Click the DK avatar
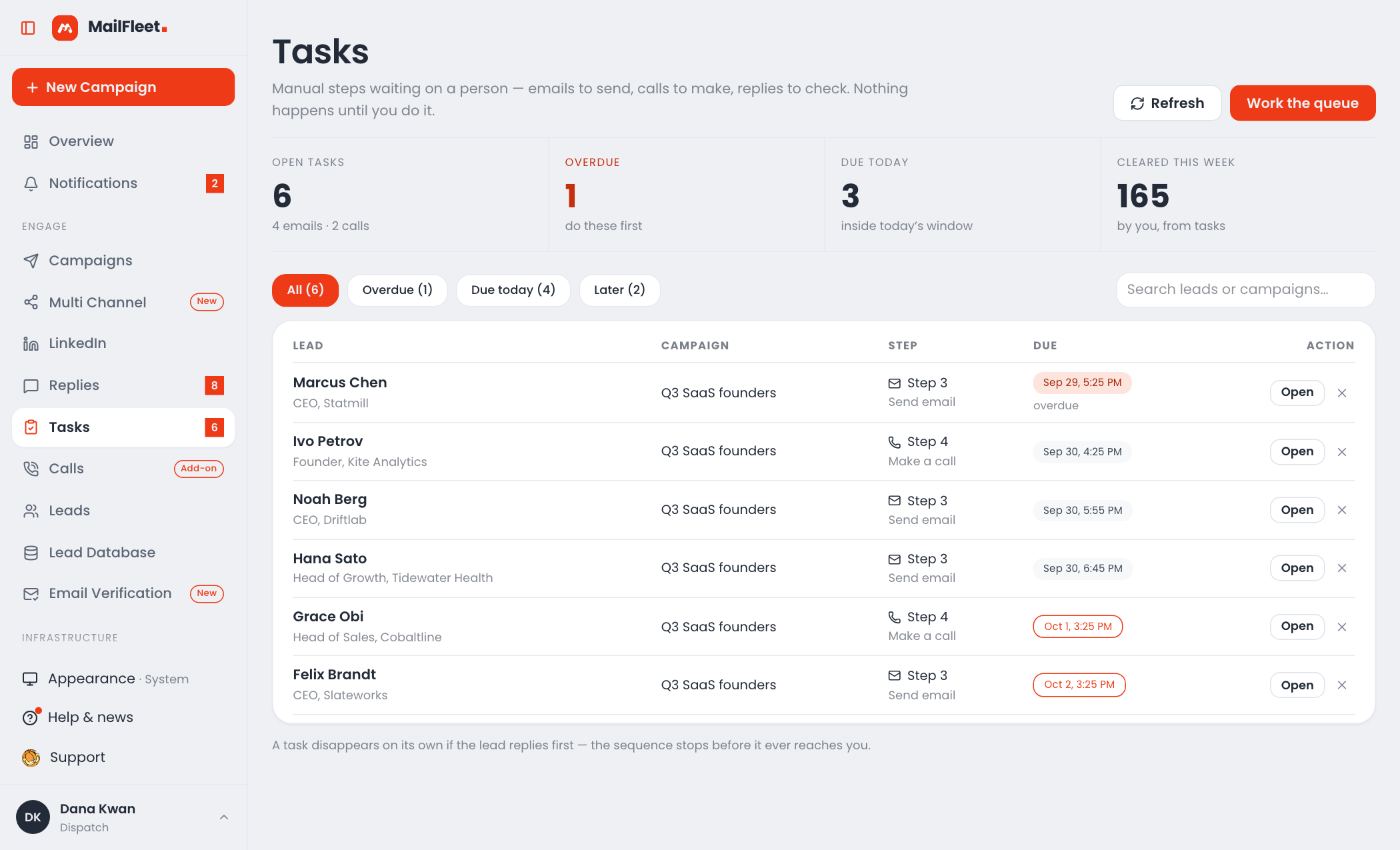Screen dimensions: 1400x850 (x=33, y=817)
